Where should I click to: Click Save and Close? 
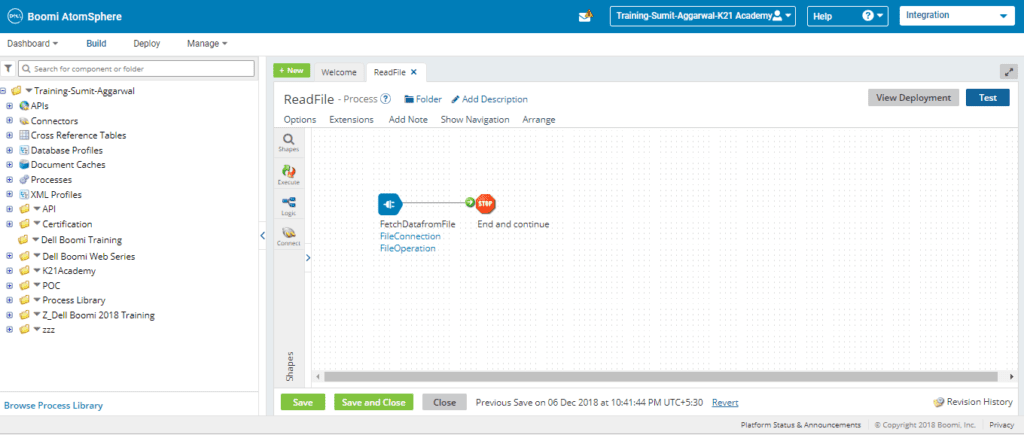374,402
